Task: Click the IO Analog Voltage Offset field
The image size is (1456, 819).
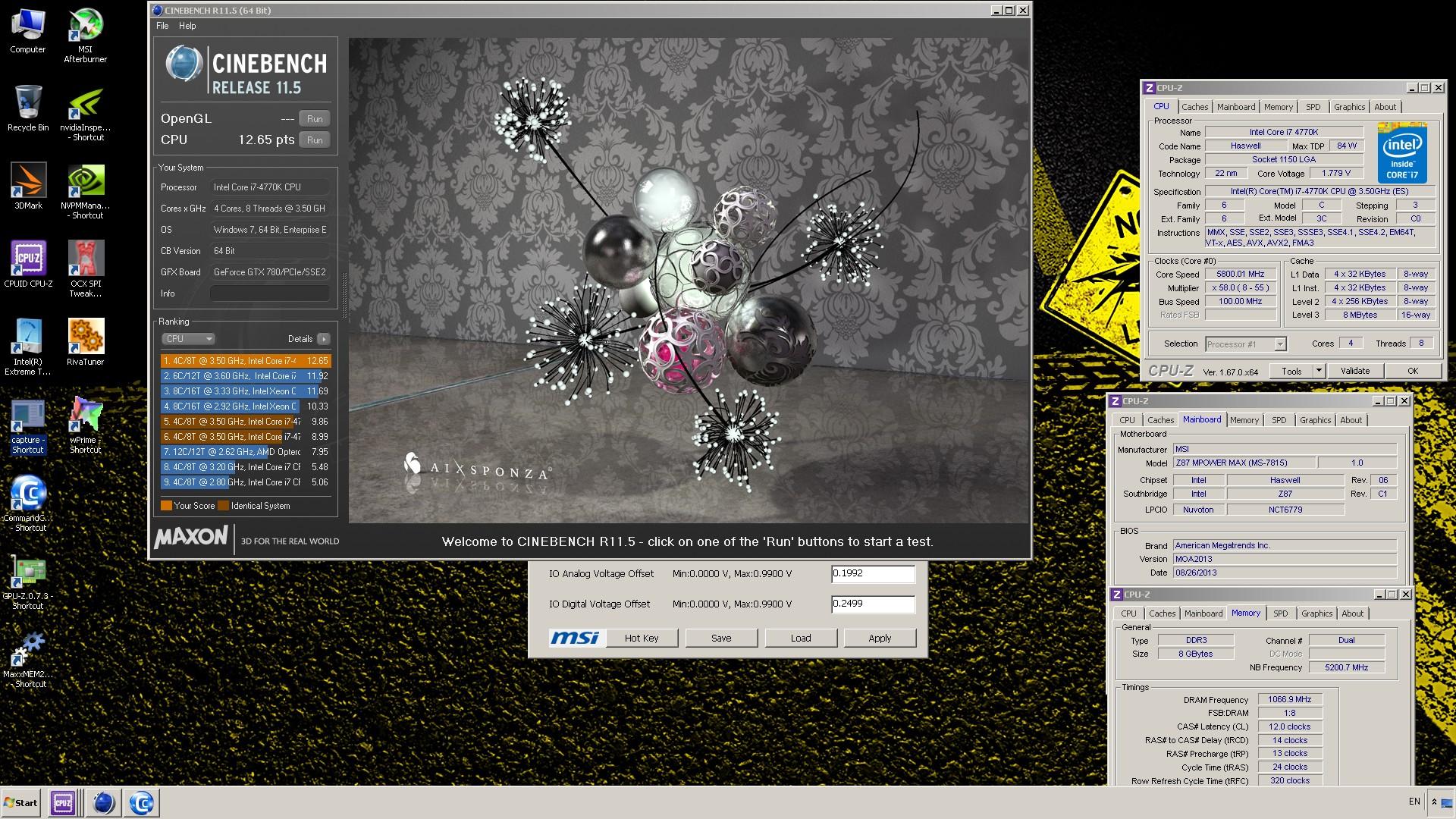Action: click(x=873, y=574)
